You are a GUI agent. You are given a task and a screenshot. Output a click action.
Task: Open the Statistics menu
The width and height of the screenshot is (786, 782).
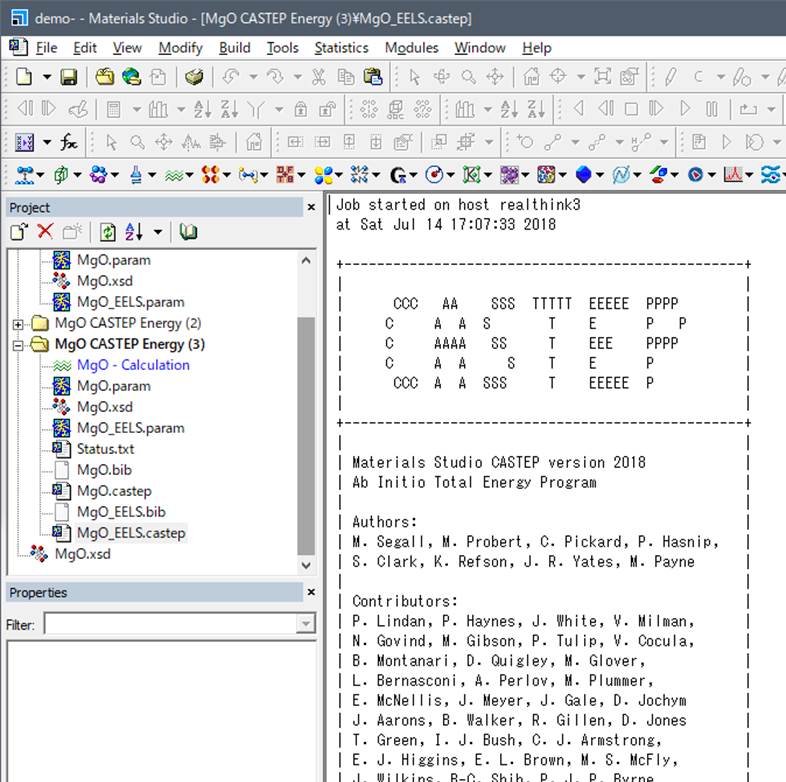tap(341, 48)
